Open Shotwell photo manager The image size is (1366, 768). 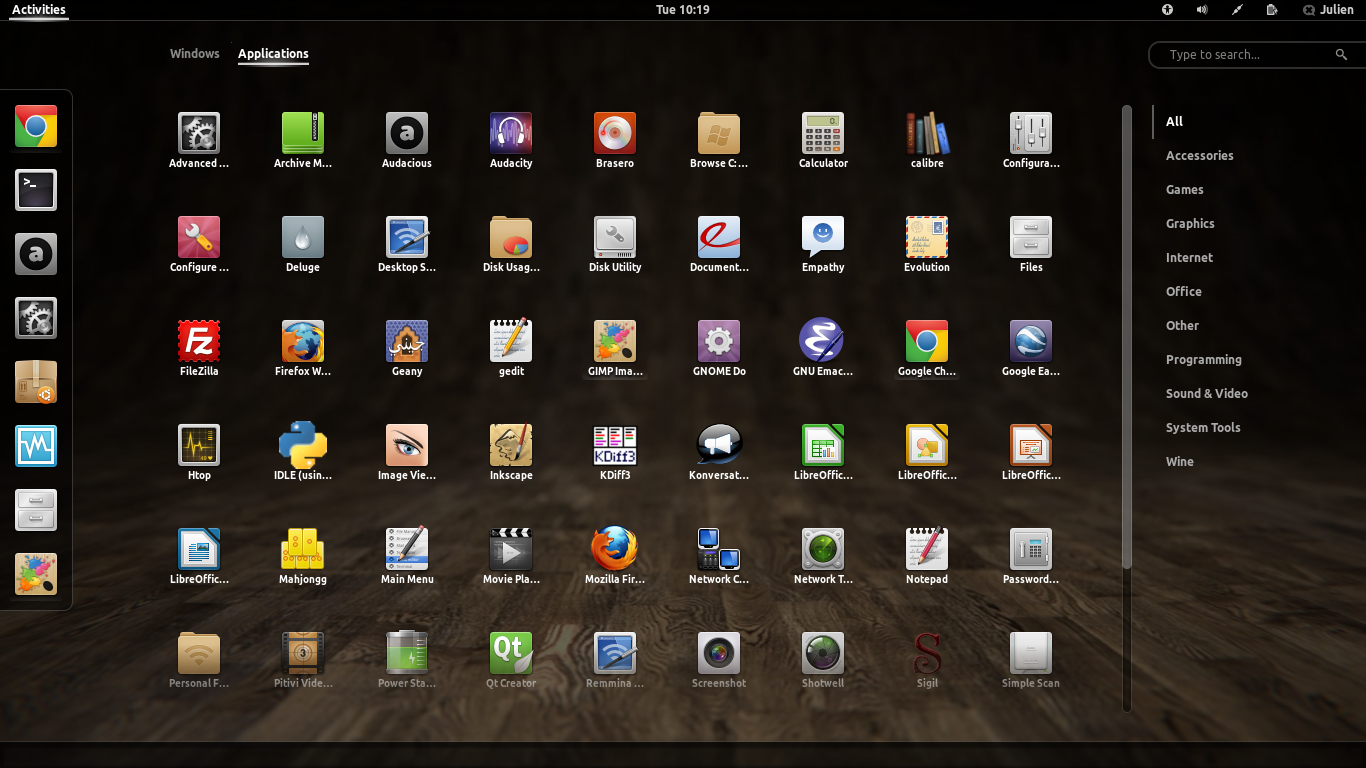823,660
